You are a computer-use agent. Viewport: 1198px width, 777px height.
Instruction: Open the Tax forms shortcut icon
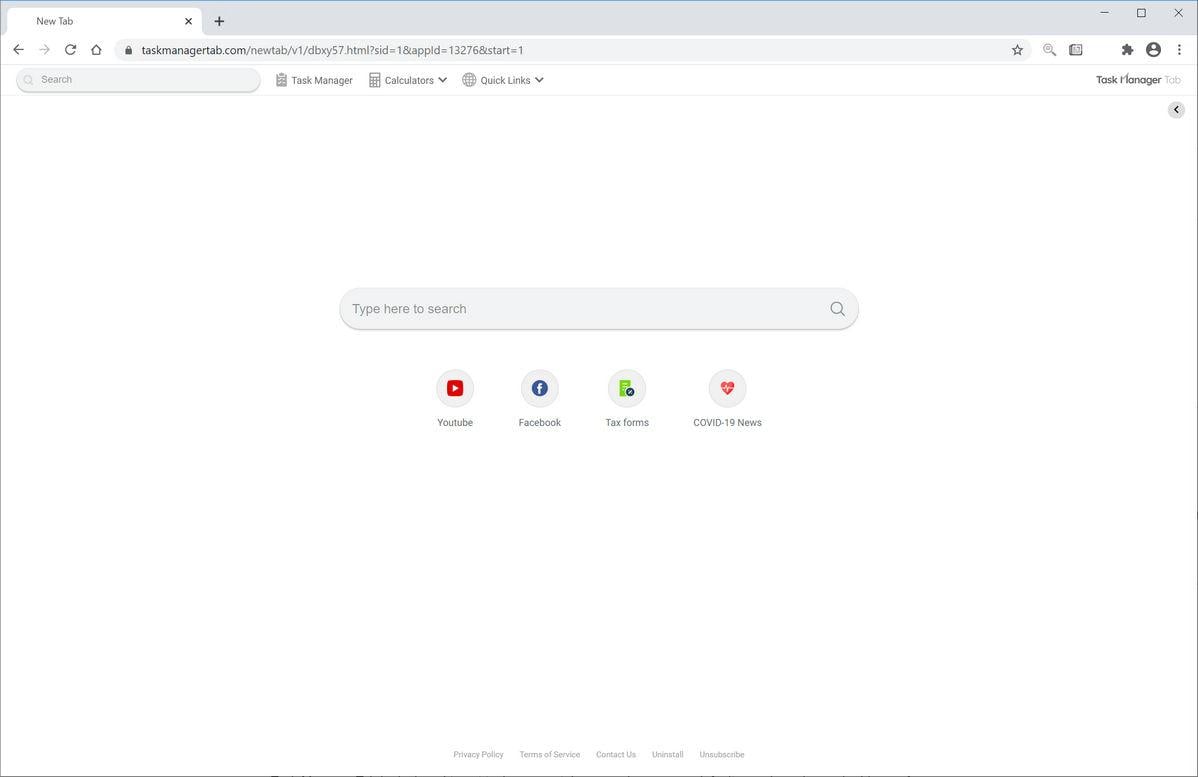[627, 388]
